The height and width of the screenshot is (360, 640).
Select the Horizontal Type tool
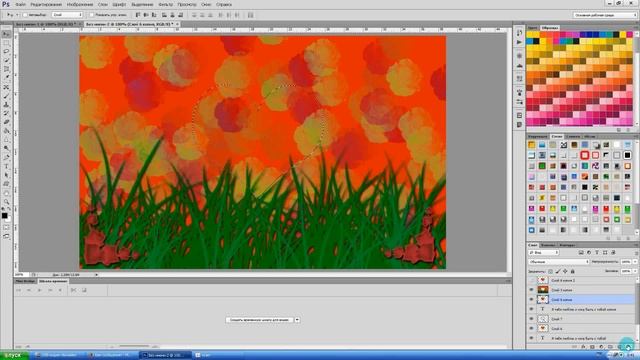6,167
